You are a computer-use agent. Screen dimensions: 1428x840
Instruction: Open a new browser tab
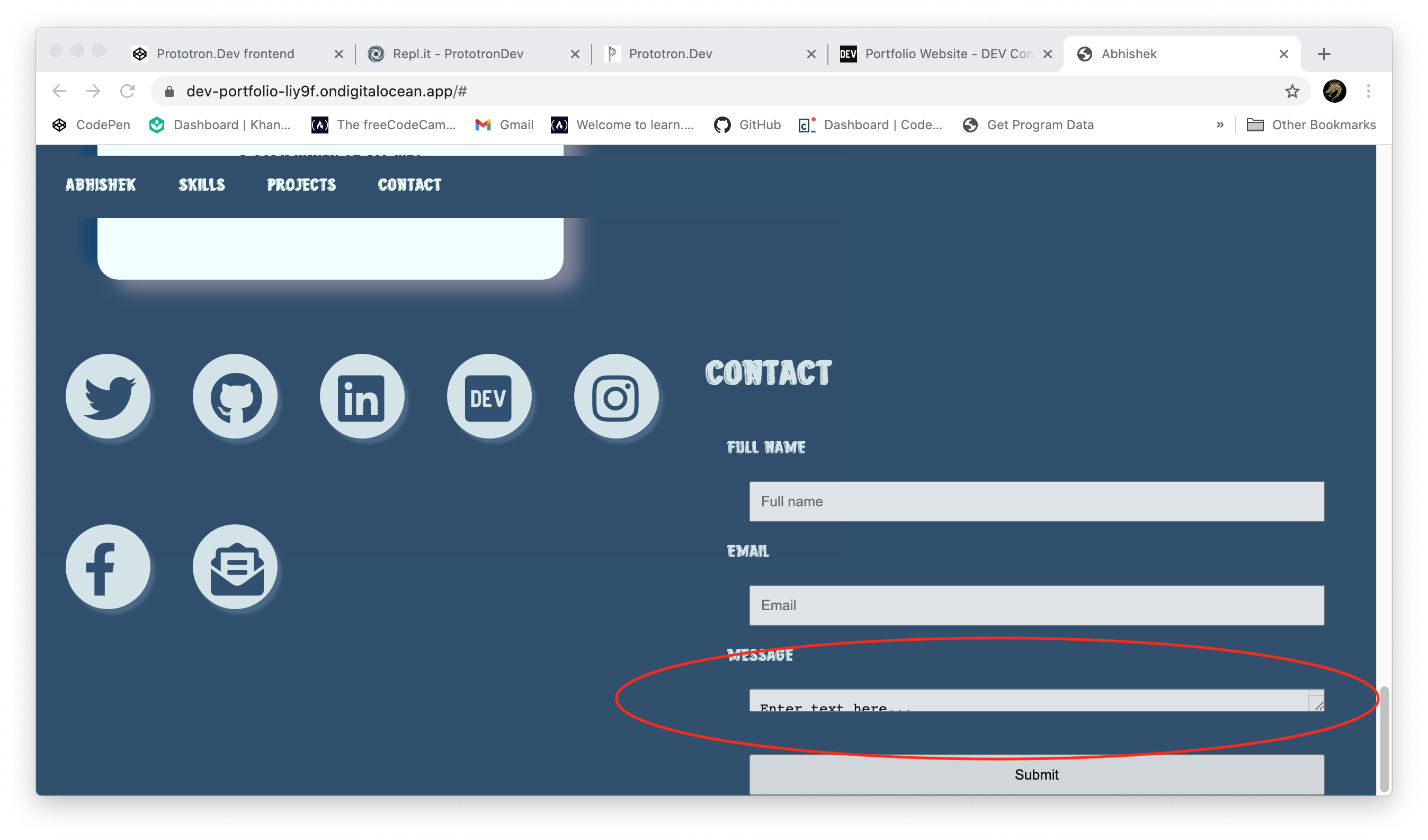click(x=1324, y=54)
